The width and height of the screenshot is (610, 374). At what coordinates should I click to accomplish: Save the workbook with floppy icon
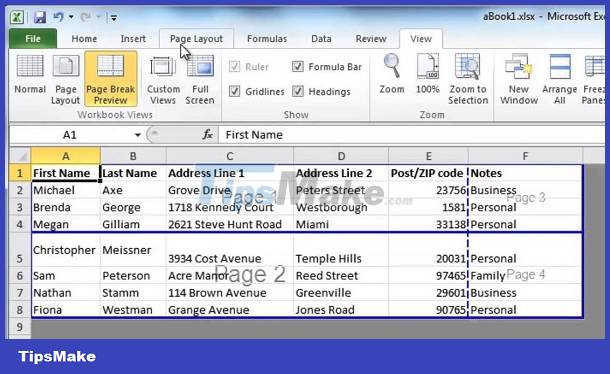tap(40, 17)
